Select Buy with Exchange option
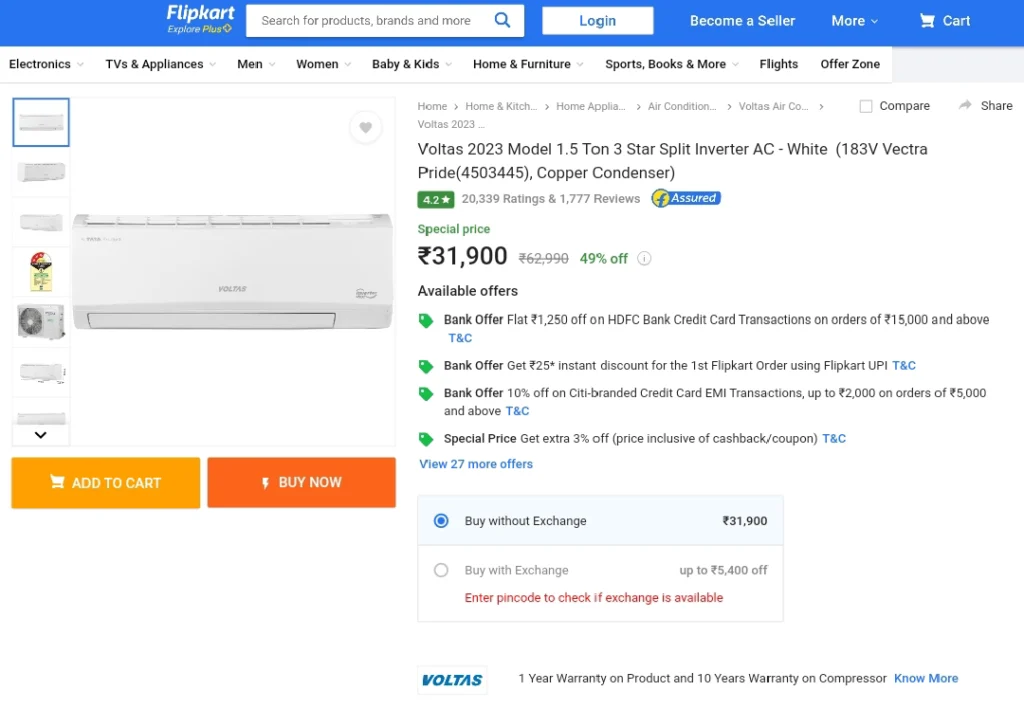The width and height of the screenshot is (1024, 709). click(441, 571)
